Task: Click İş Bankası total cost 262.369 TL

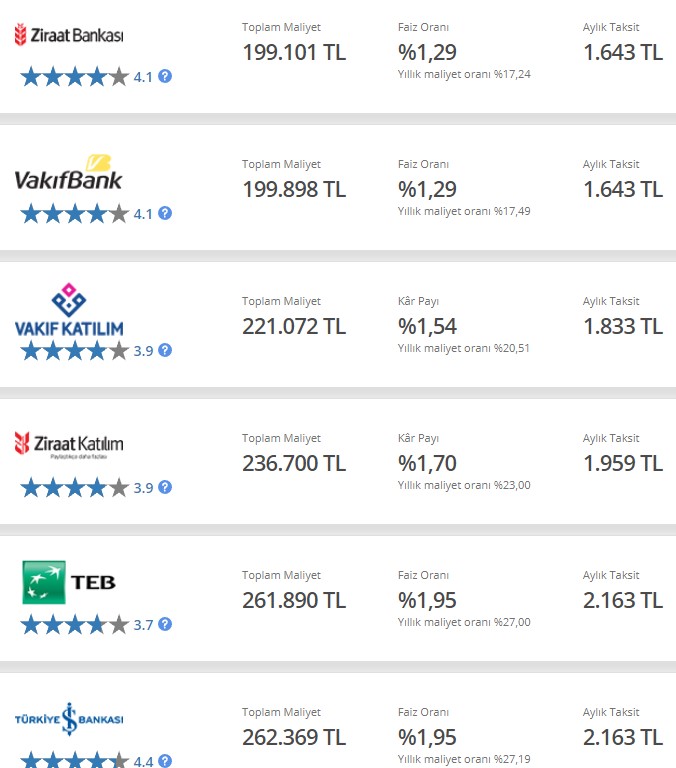Action: [x=294, y=737]
